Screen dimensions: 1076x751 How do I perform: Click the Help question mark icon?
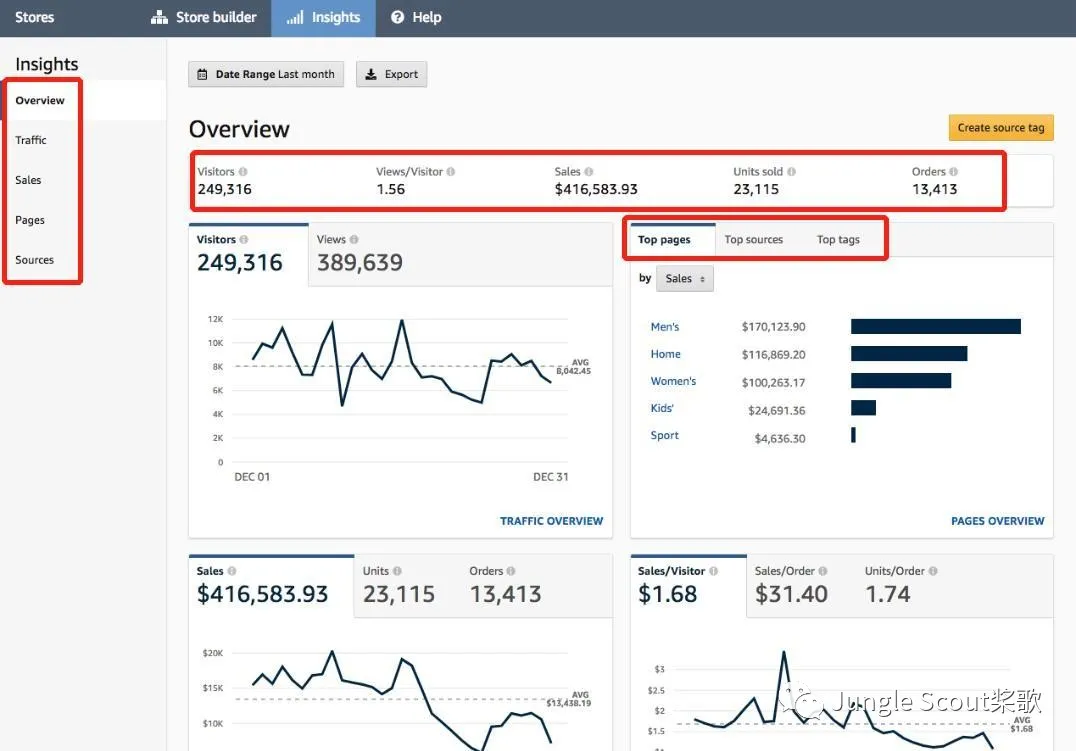(398, 18)
